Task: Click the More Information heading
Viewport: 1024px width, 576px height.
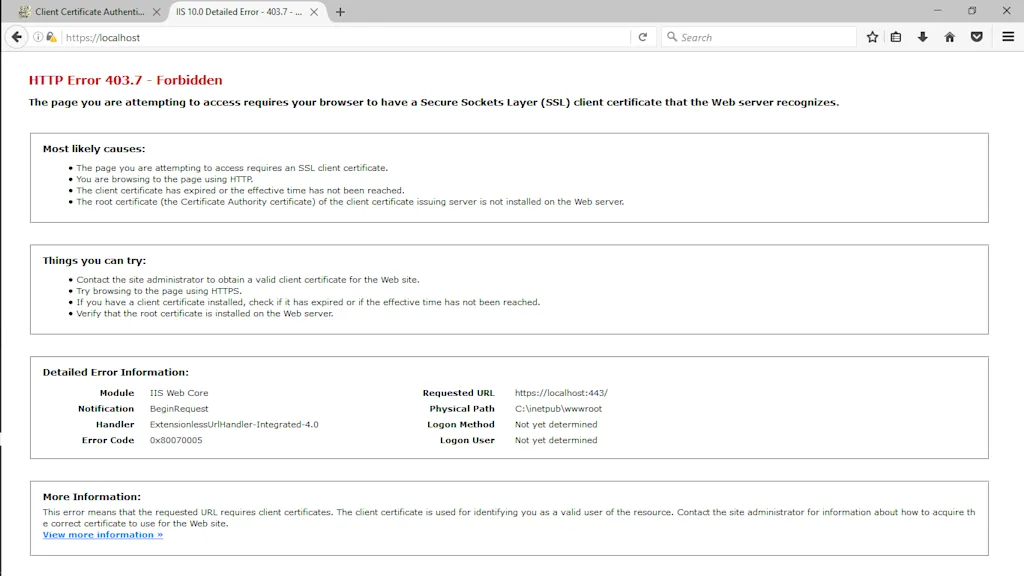Action: click(91, 497)
